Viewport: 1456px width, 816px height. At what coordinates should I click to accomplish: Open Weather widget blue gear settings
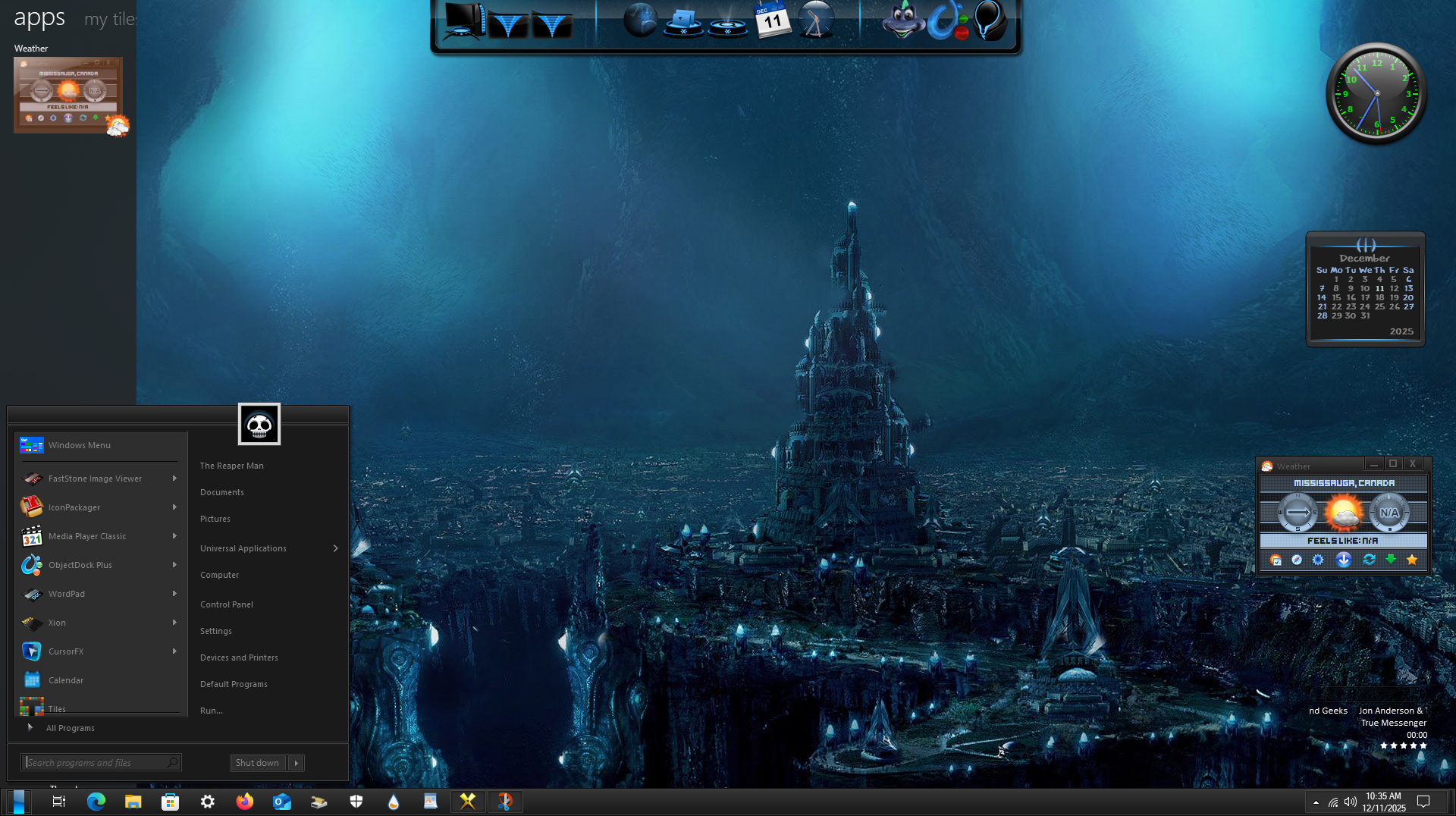click(x=1318, y=560)
